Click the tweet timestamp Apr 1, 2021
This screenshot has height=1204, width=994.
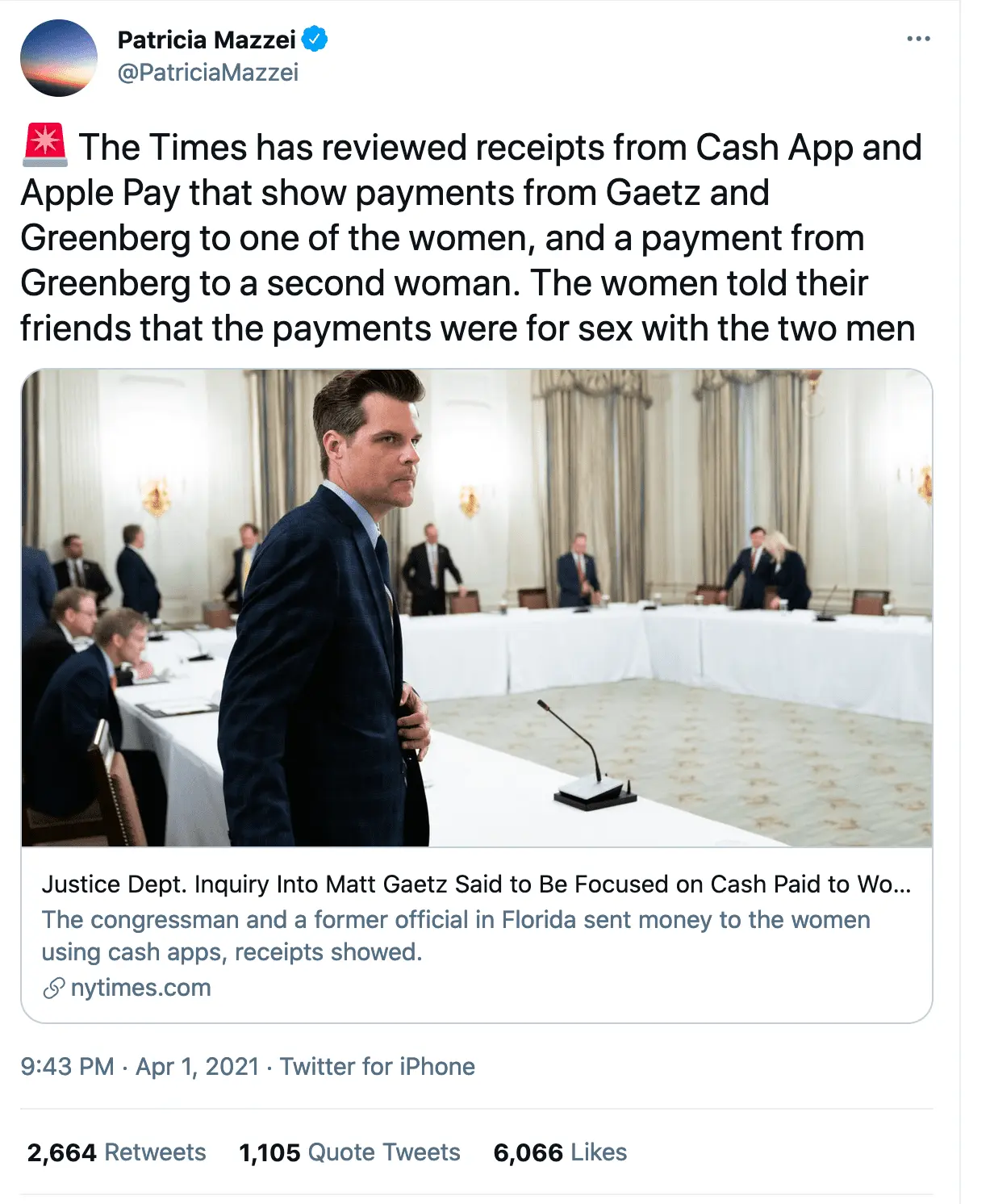click(197, 1065)
